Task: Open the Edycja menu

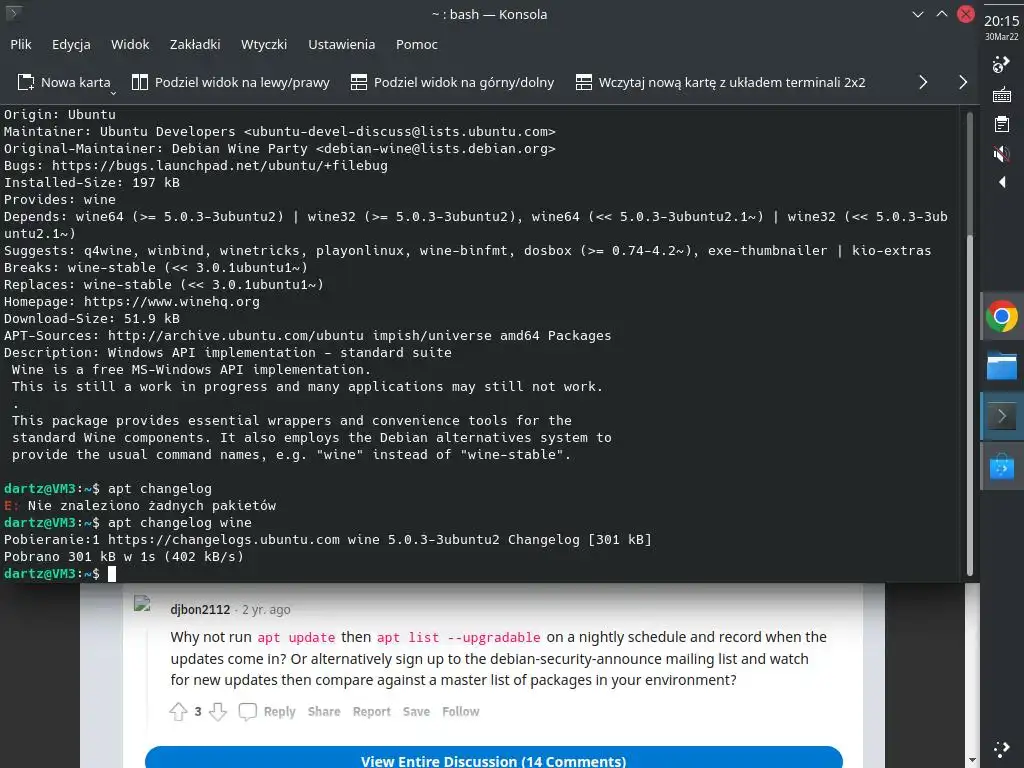Action: [x=71, y=44]
